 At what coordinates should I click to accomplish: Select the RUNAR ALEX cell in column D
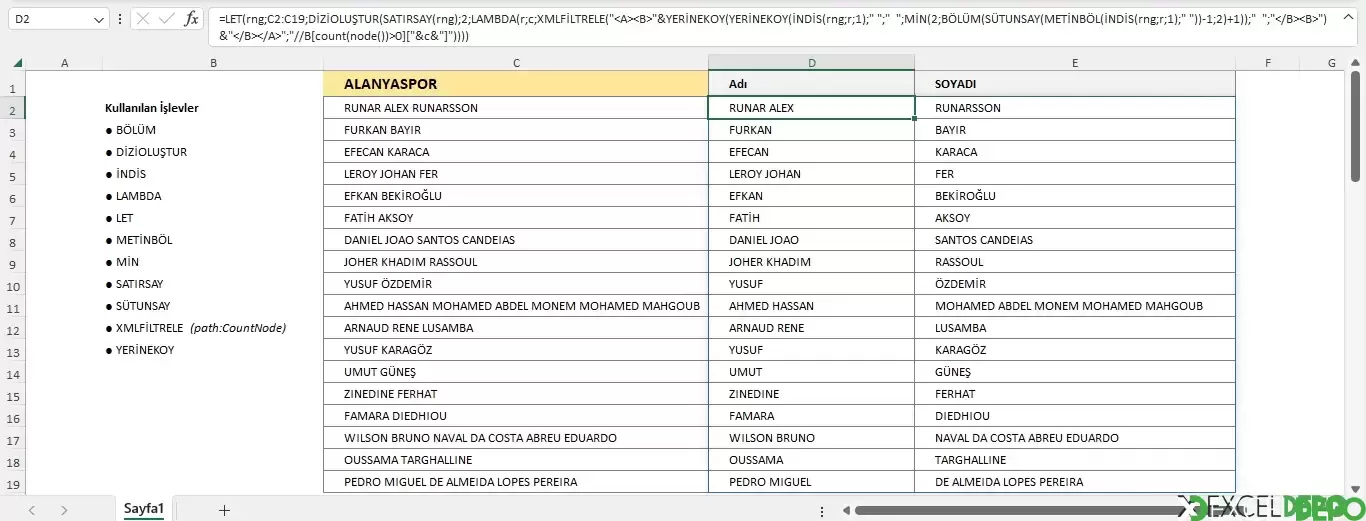(812, 108)
